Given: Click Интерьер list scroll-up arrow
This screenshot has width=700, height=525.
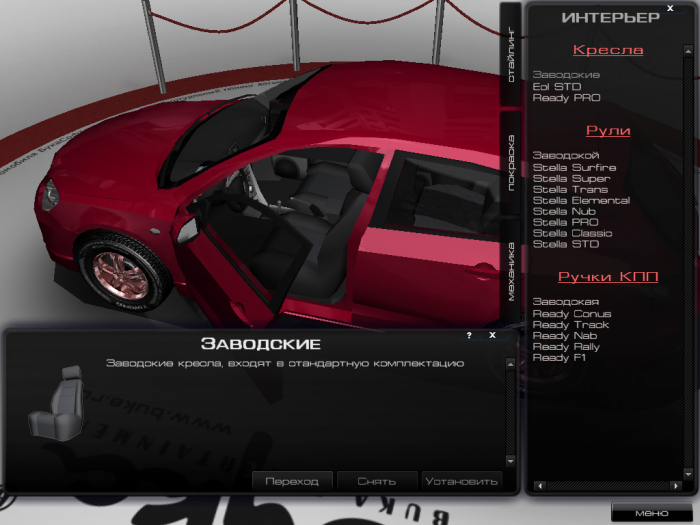Looking at the screenshot, I should [x=688, y=51].
